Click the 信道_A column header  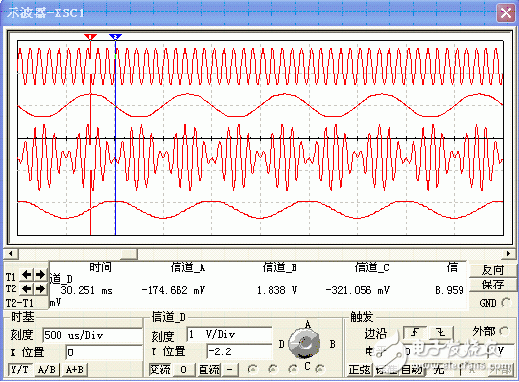click(x=188, y=267)
